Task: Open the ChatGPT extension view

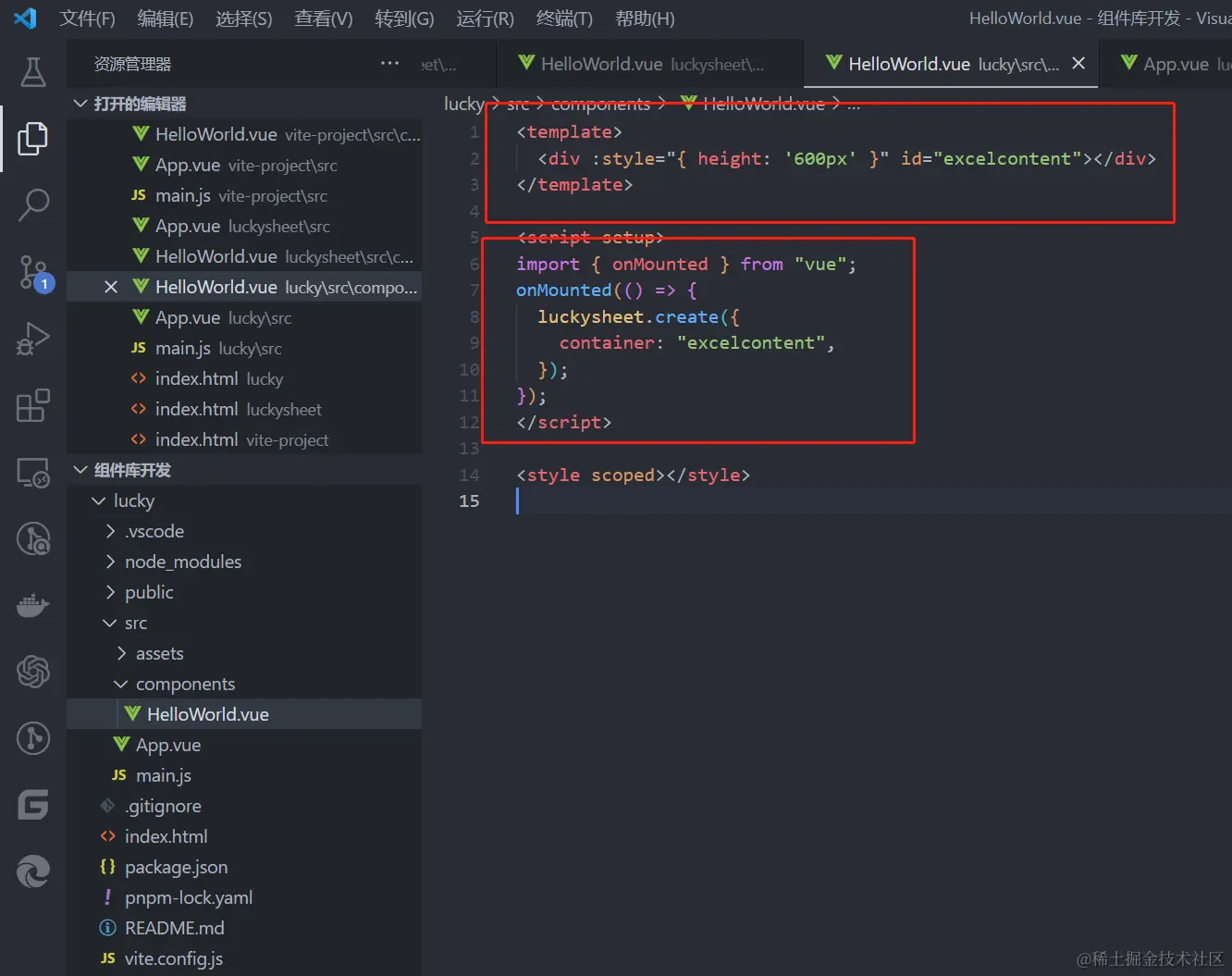Action: [33, 672]
